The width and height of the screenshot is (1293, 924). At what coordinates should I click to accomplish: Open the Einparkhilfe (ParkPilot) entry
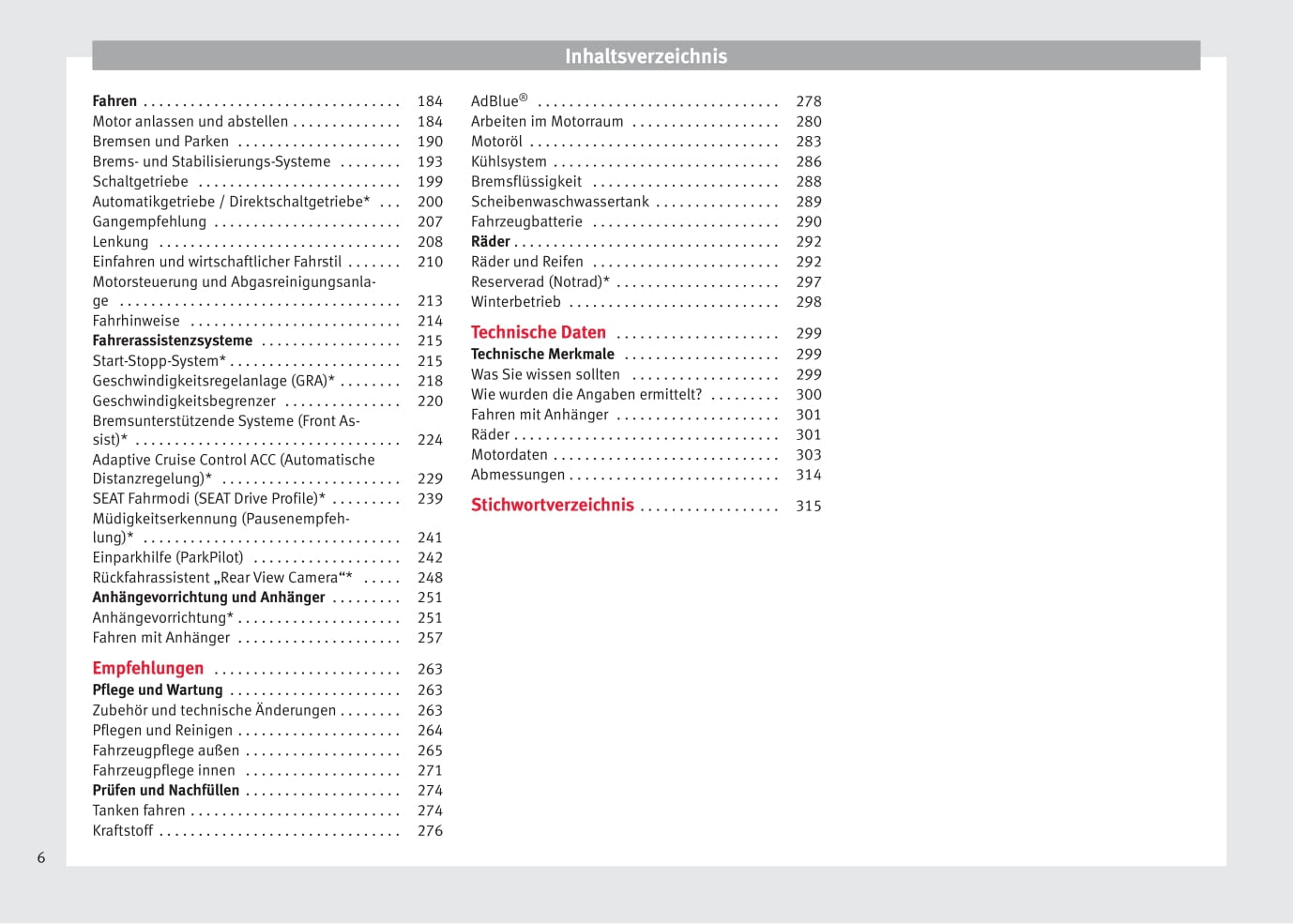point(167,557)
